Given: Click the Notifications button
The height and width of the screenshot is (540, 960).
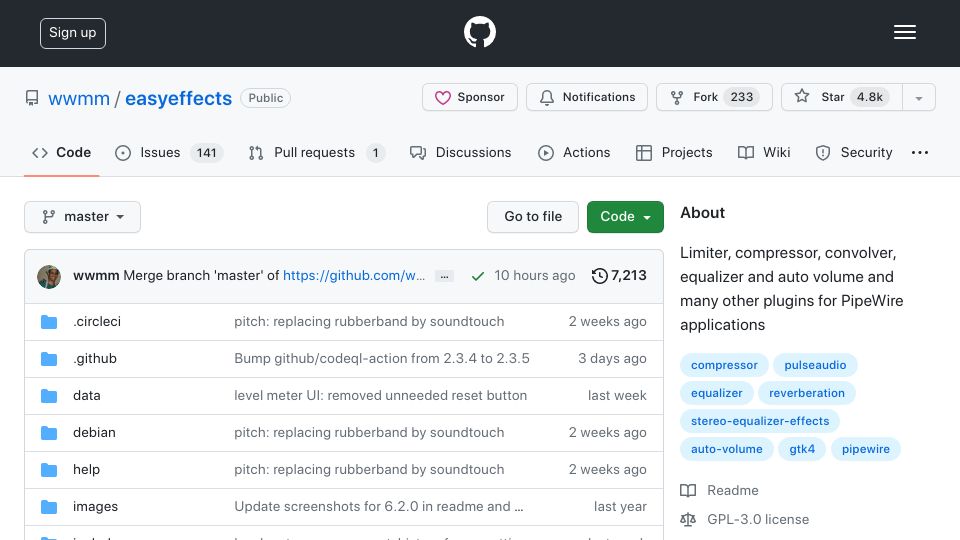Looking at the screenshot, I should (x=587, y=97).
